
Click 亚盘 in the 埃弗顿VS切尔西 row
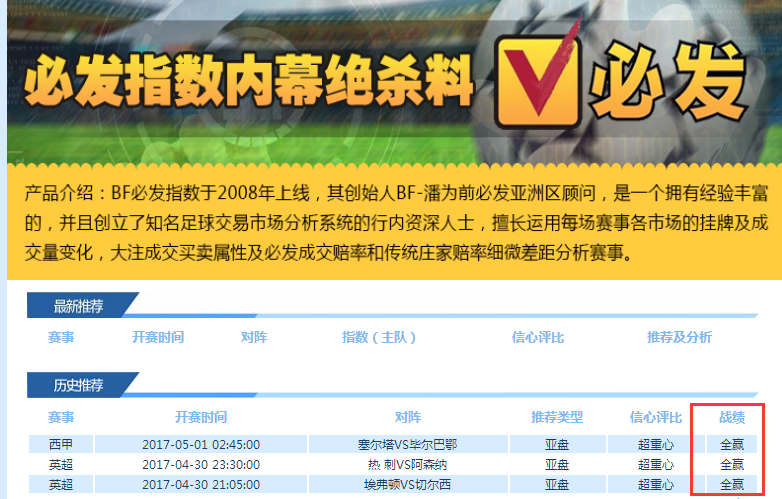coord(557,485)
